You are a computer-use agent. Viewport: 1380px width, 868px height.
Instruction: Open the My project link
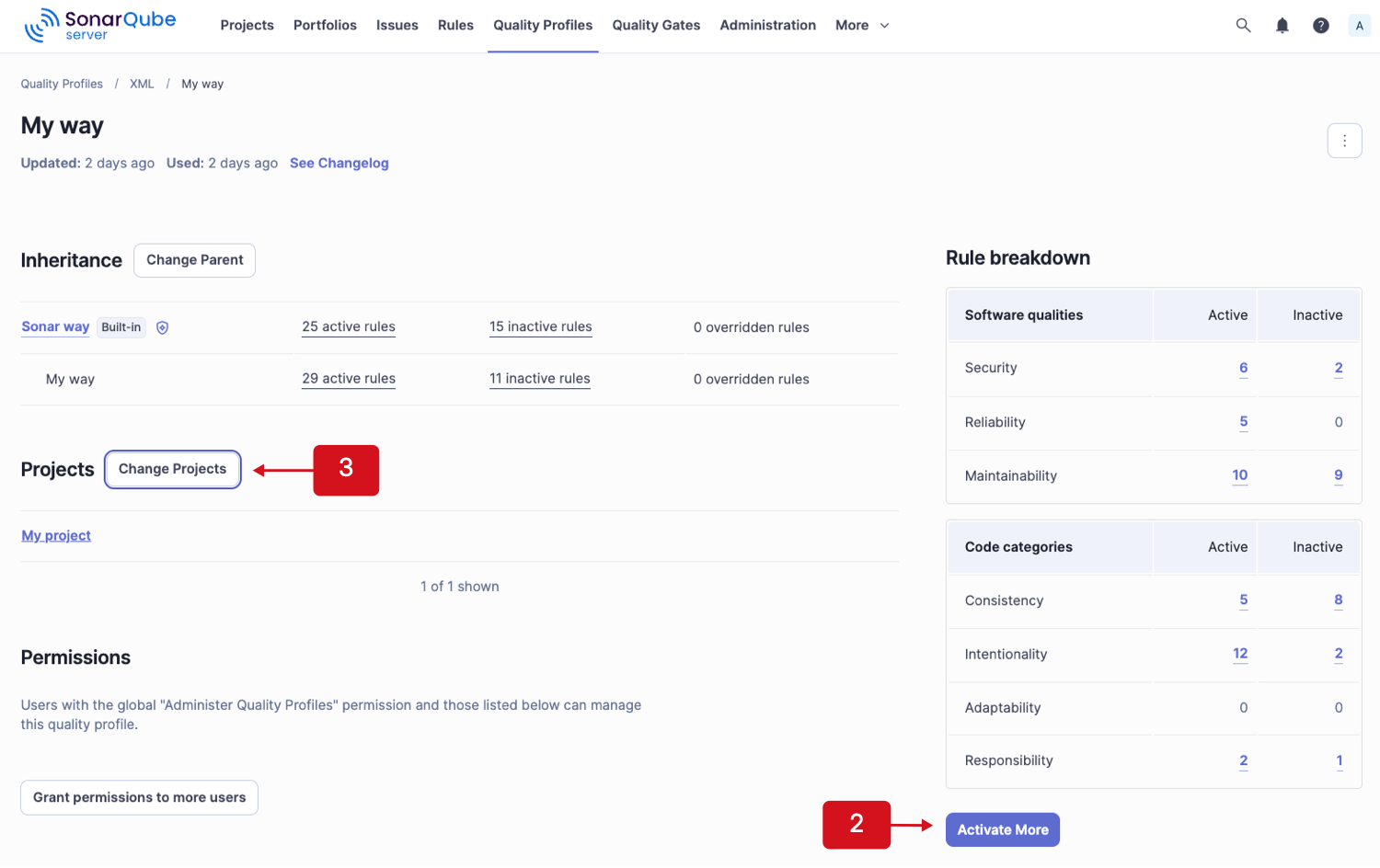[55, 535]
